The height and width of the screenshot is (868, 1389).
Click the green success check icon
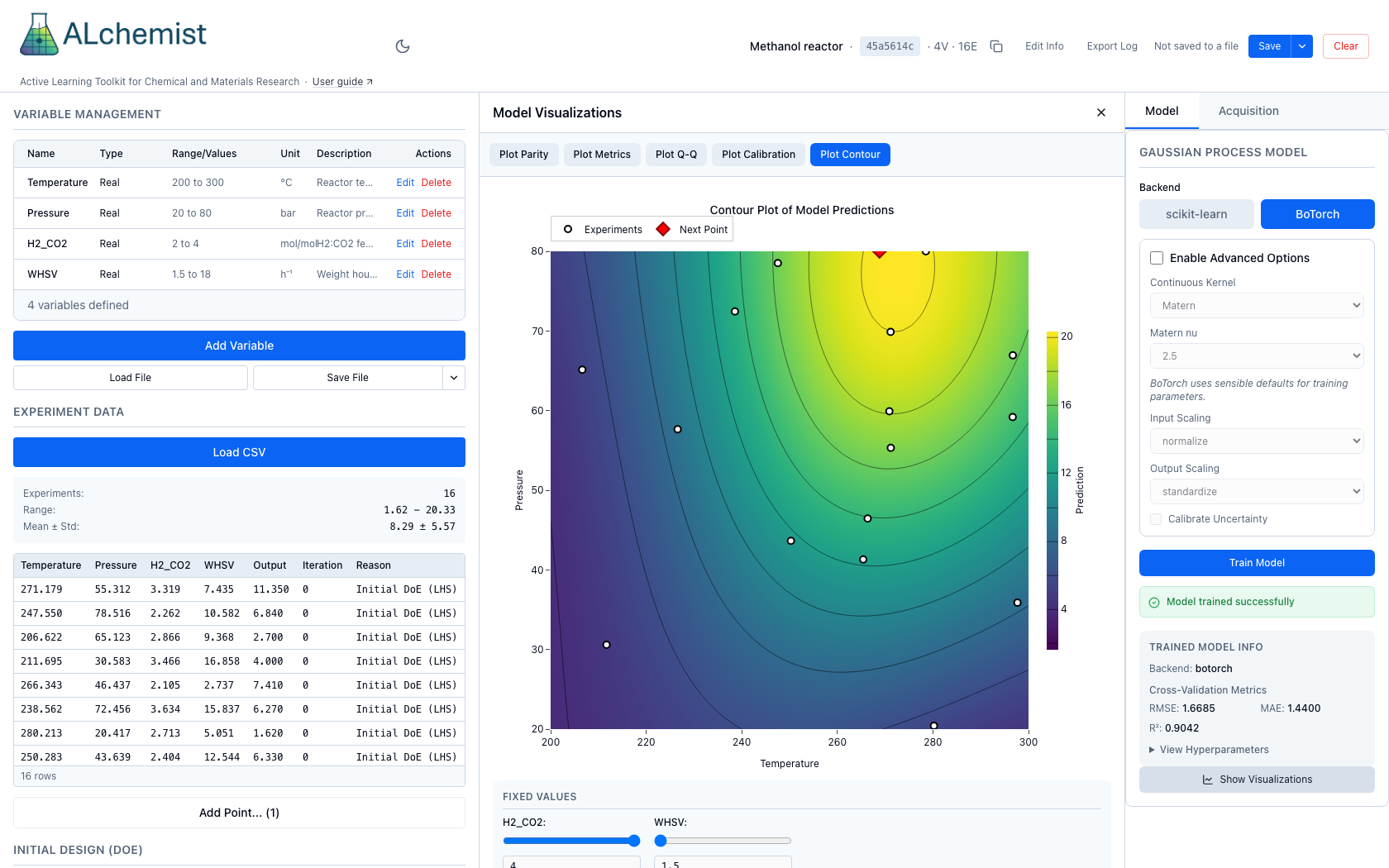click(1154, 602)
